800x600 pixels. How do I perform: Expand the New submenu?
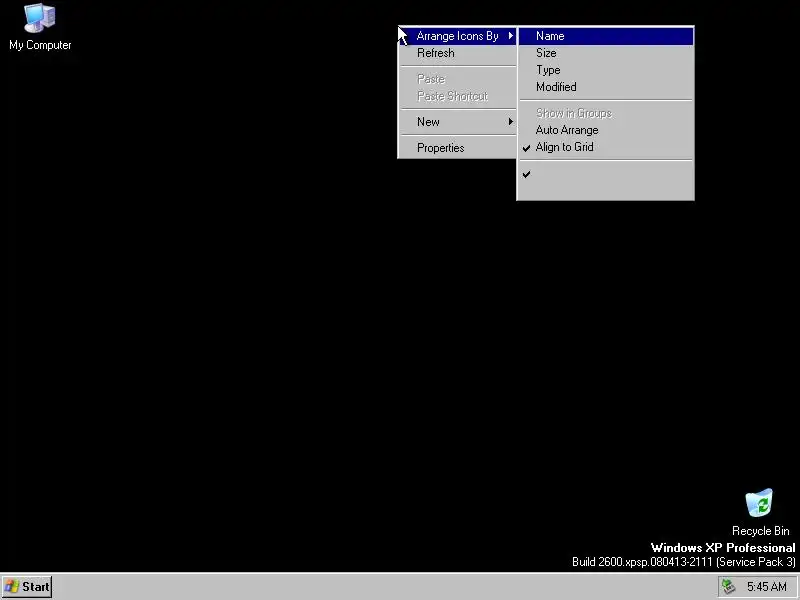(457, 122)
